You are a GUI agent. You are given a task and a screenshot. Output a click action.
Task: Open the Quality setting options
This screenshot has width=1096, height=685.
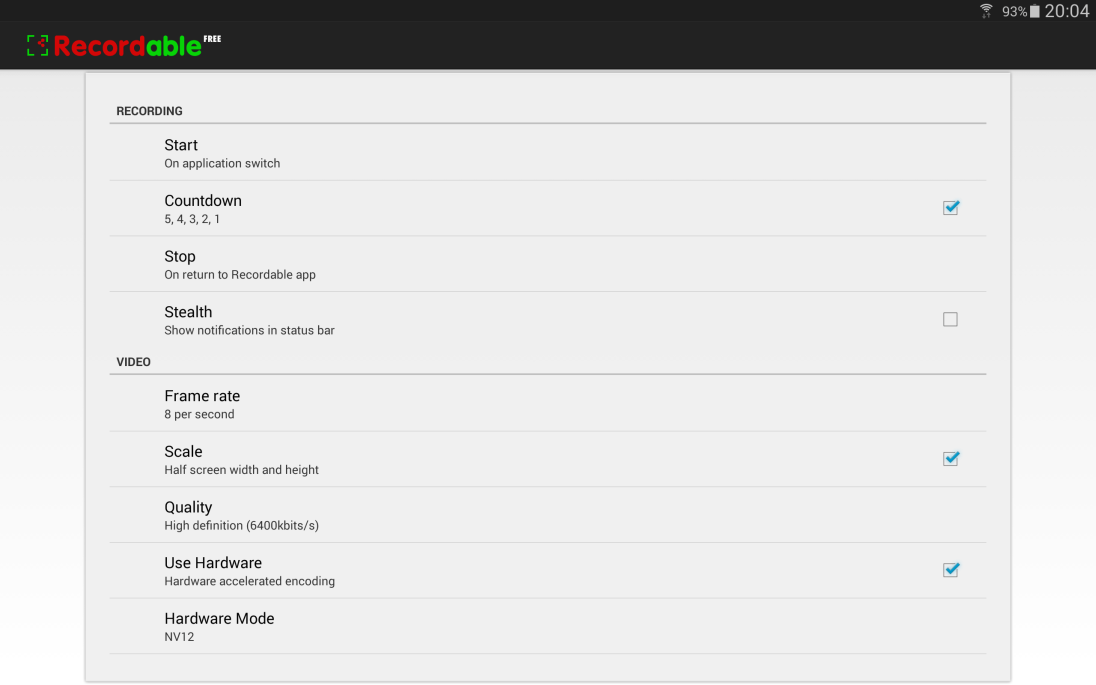pyautogui.click(x=547, y=515)
